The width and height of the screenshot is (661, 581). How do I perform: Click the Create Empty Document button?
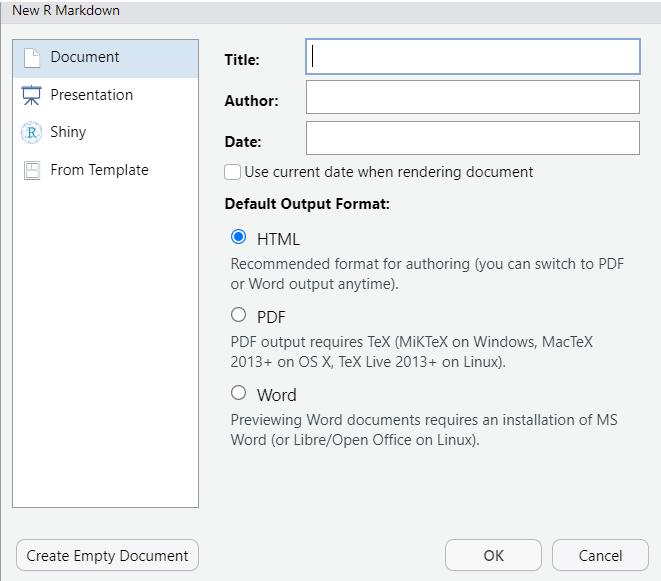pyautogui.click(x=107, y=555)
